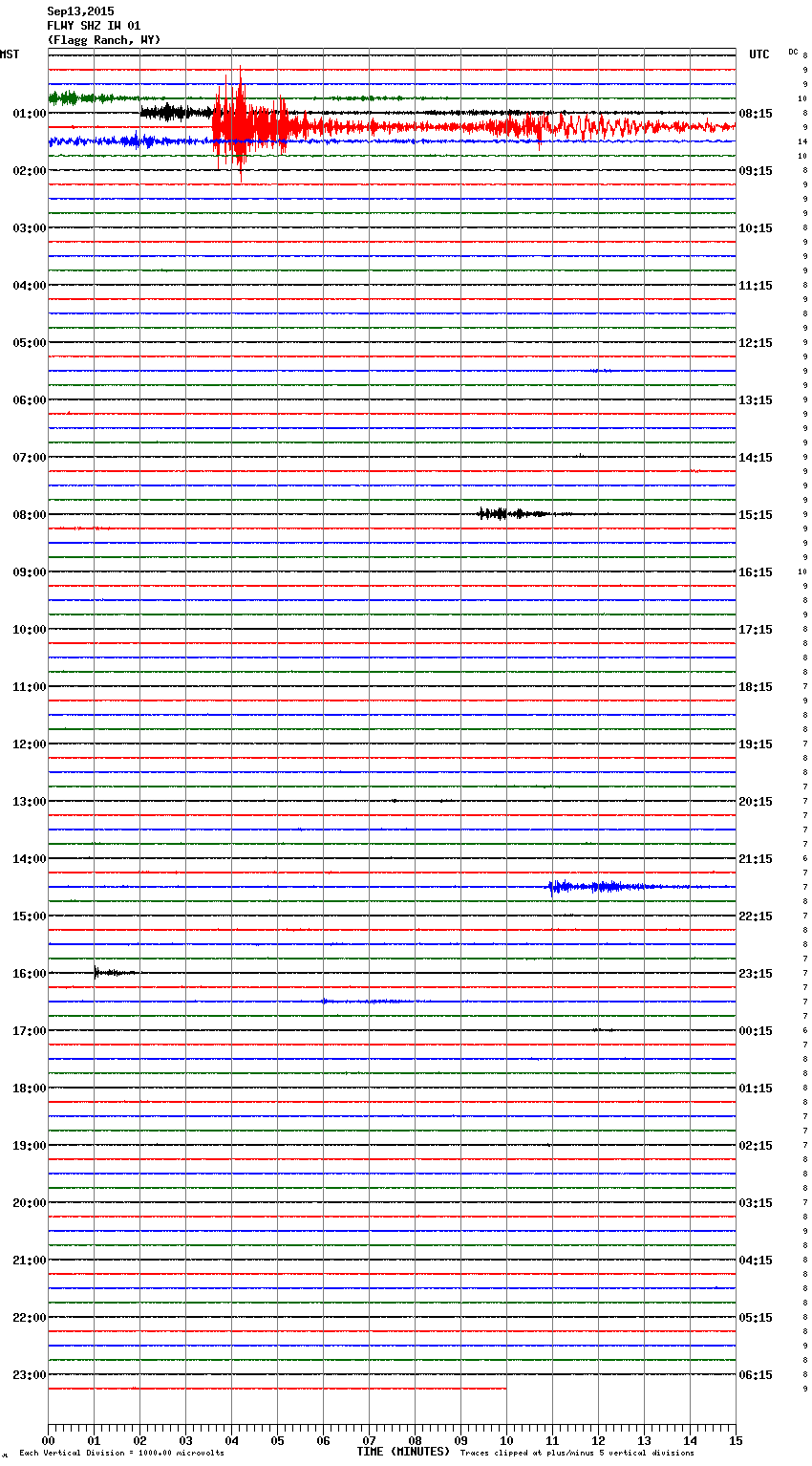The width and height of the screenshot is (812, 1466).
Task: Select the 10:00 MST row label
Action: coord(30,630)
